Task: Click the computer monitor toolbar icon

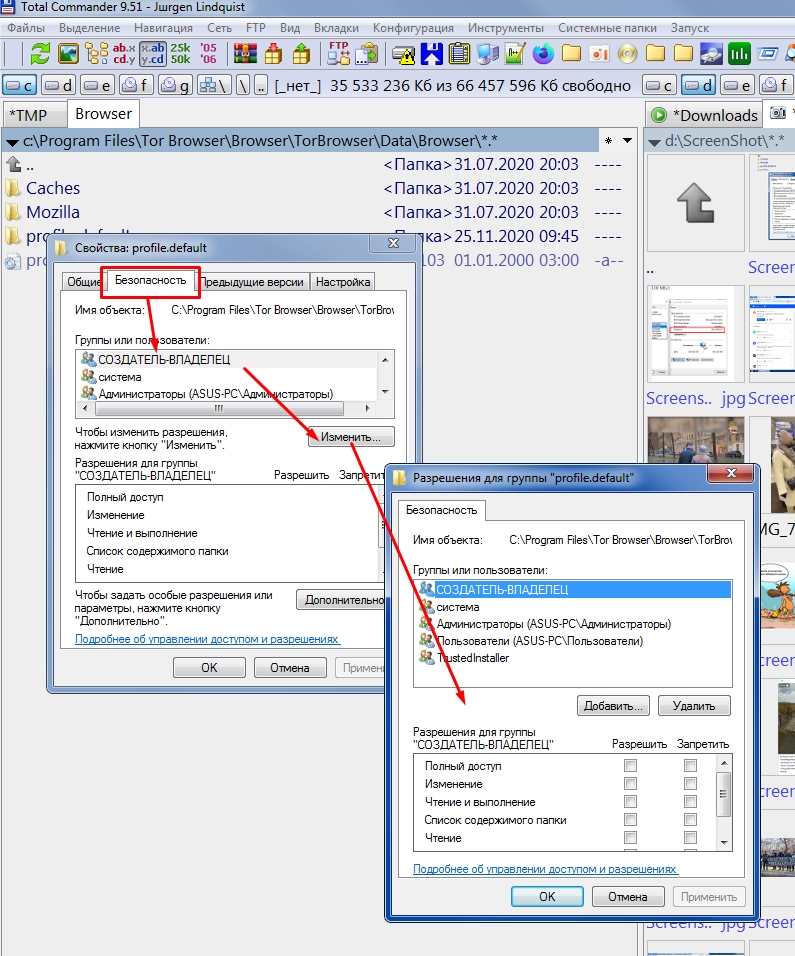Action: [488, 54]
